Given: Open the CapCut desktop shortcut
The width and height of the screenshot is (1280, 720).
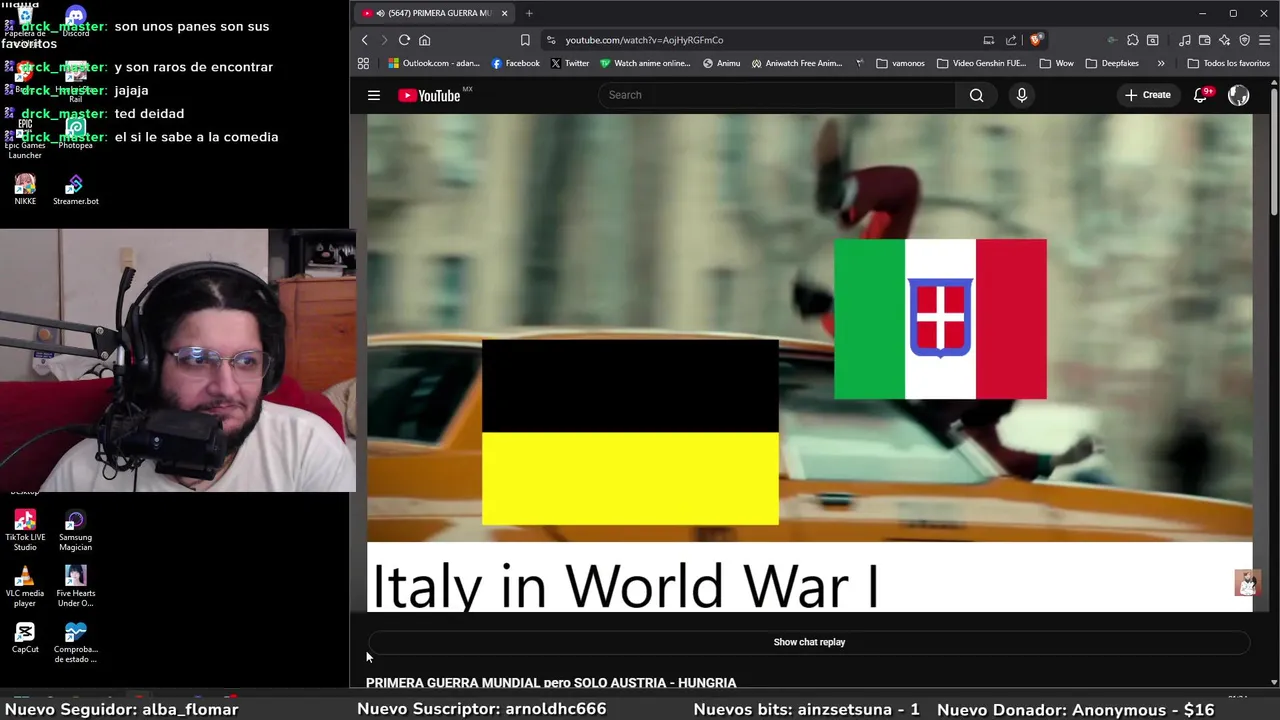Looking at the screenshot, I should point(25,637).
